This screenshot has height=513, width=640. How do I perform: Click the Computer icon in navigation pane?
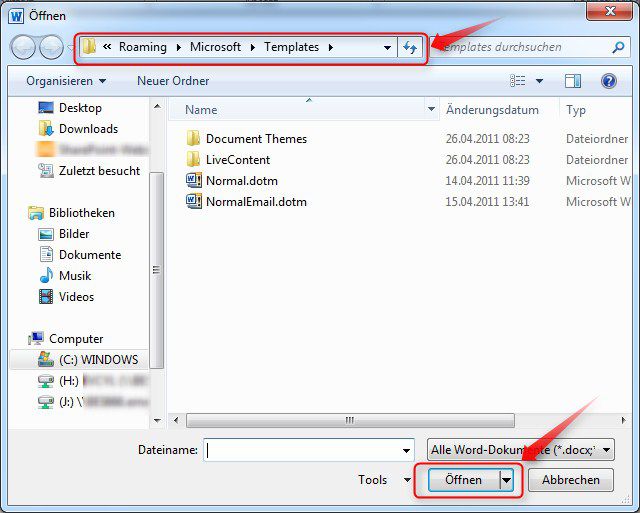click(36, 338)
